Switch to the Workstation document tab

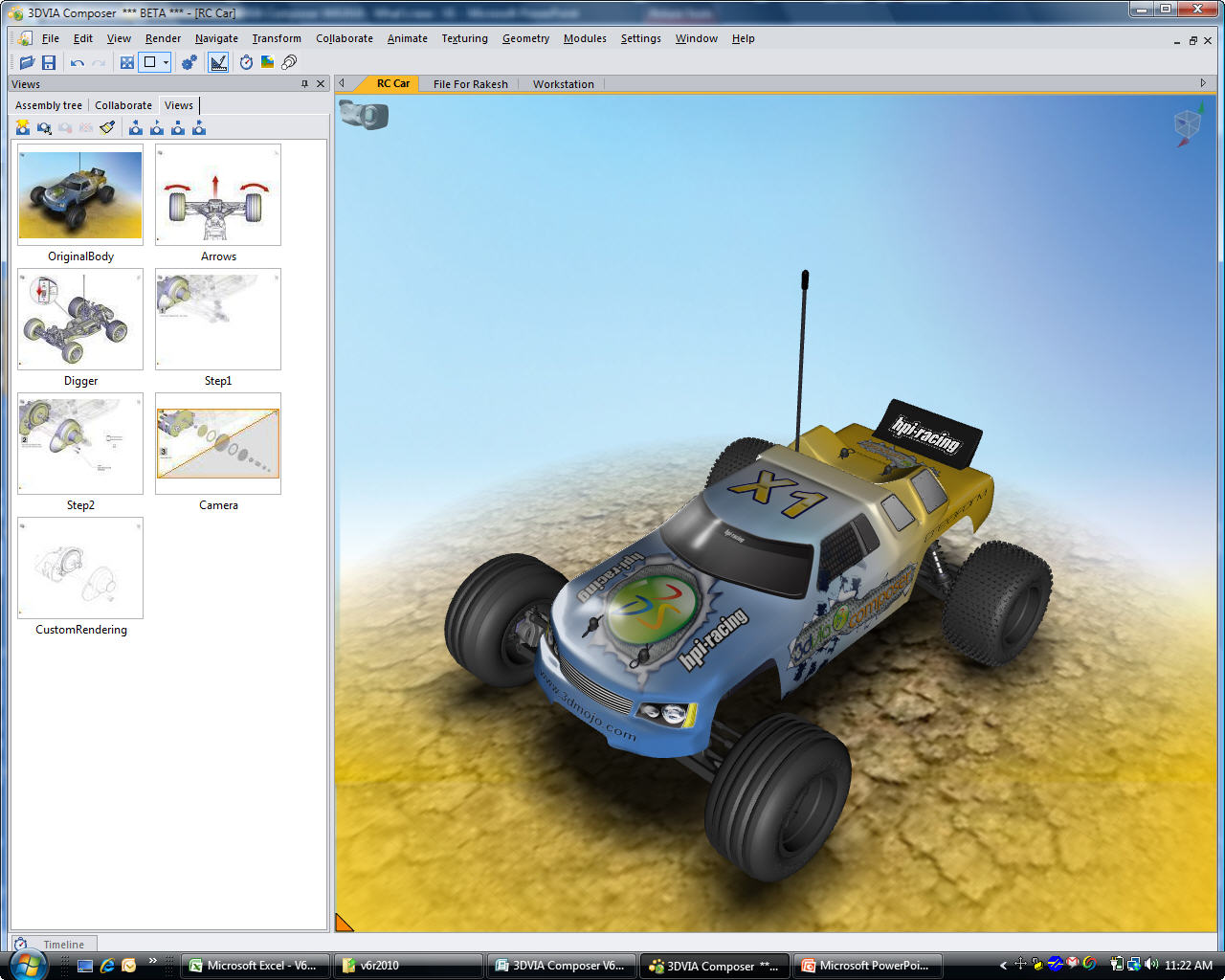coord(563,84)
